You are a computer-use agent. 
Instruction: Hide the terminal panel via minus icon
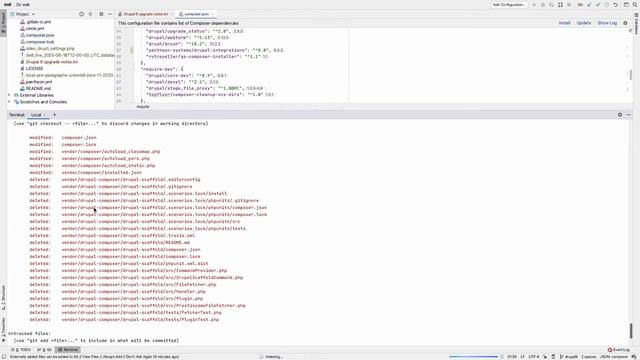click(628, 115)
